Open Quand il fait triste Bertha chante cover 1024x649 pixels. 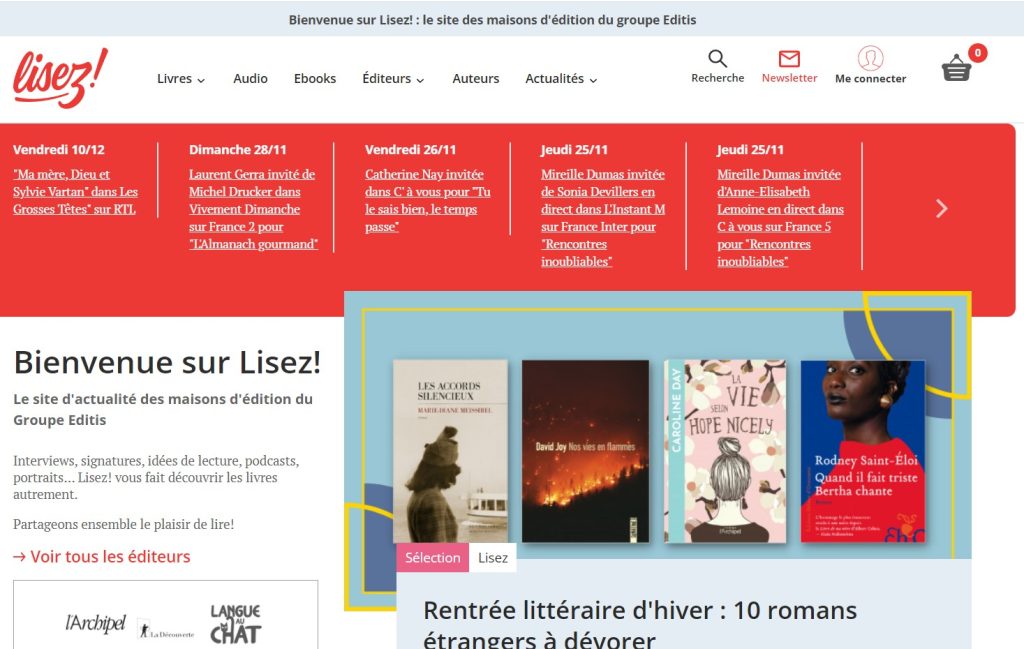tap(863, 451)
